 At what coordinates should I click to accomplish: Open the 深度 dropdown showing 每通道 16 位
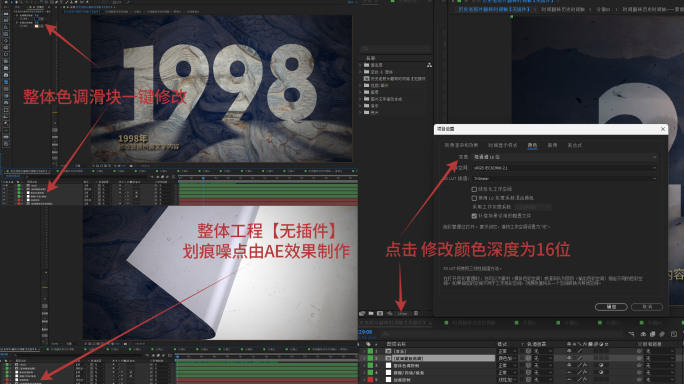pos(565,157)
